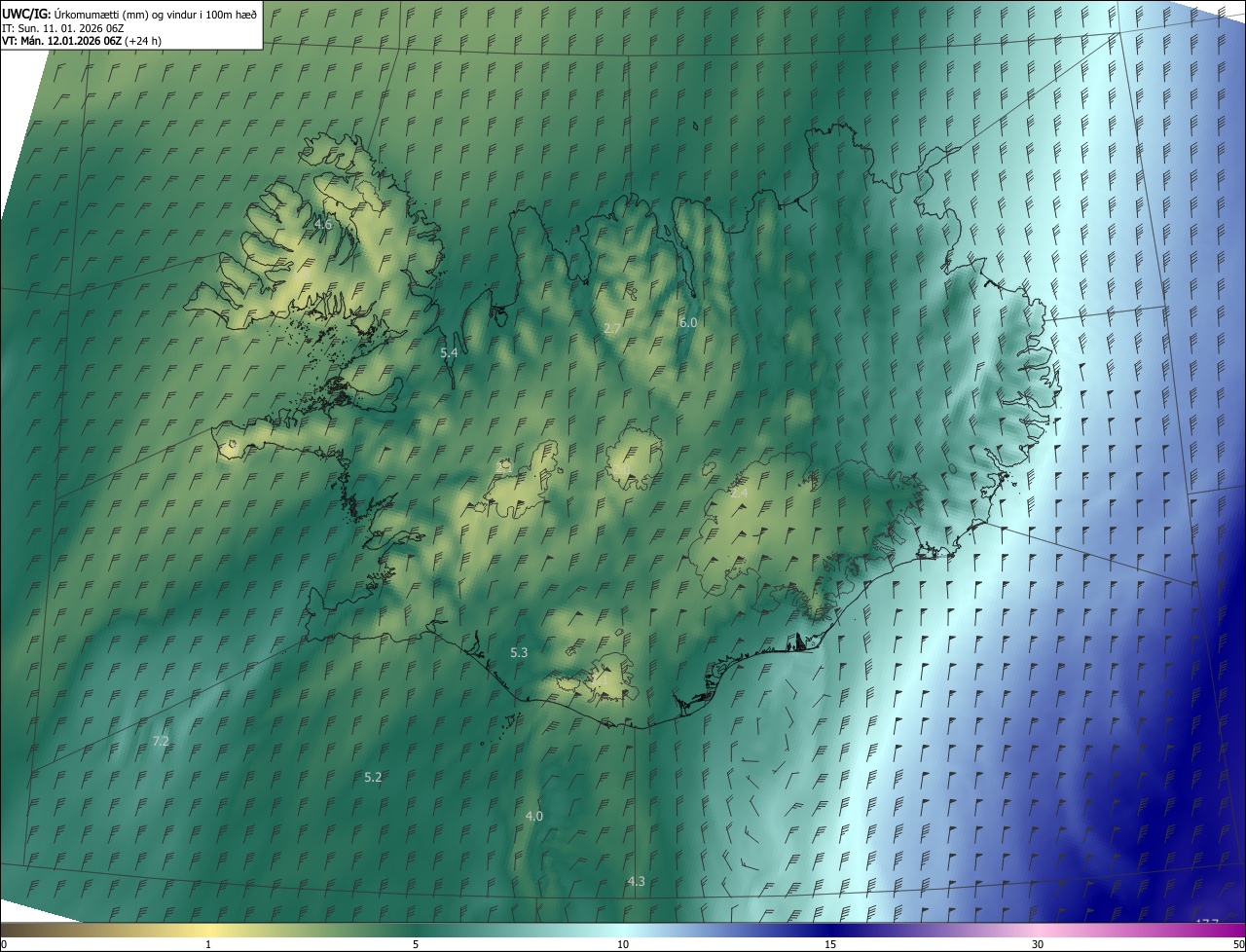The image size is (1246, 952).
Task: Click the 2.7 precipitation value in the north
Action: click(612, 329)
